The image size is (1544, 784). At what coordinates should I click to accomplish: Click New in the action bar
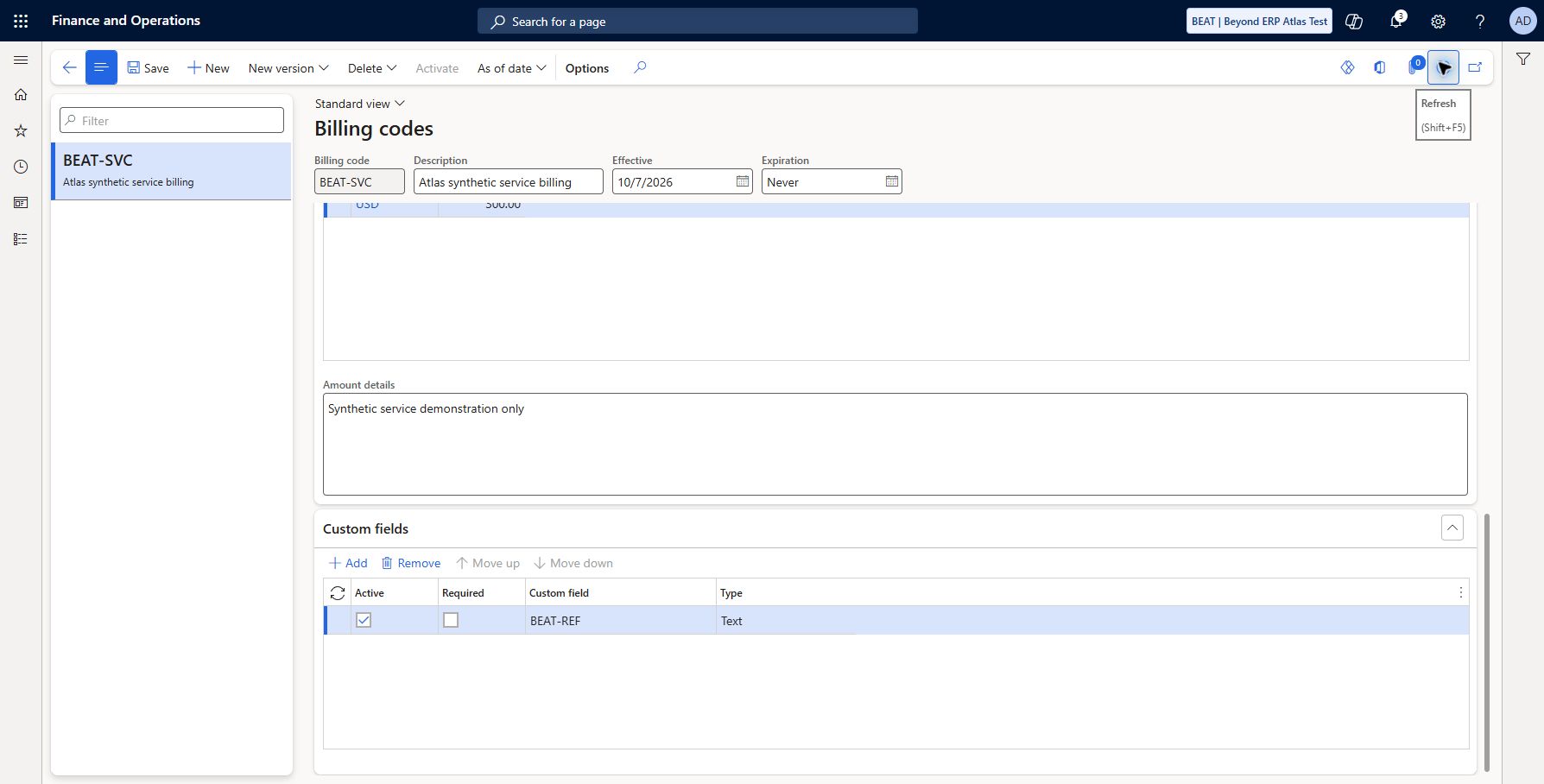point(208,68)
